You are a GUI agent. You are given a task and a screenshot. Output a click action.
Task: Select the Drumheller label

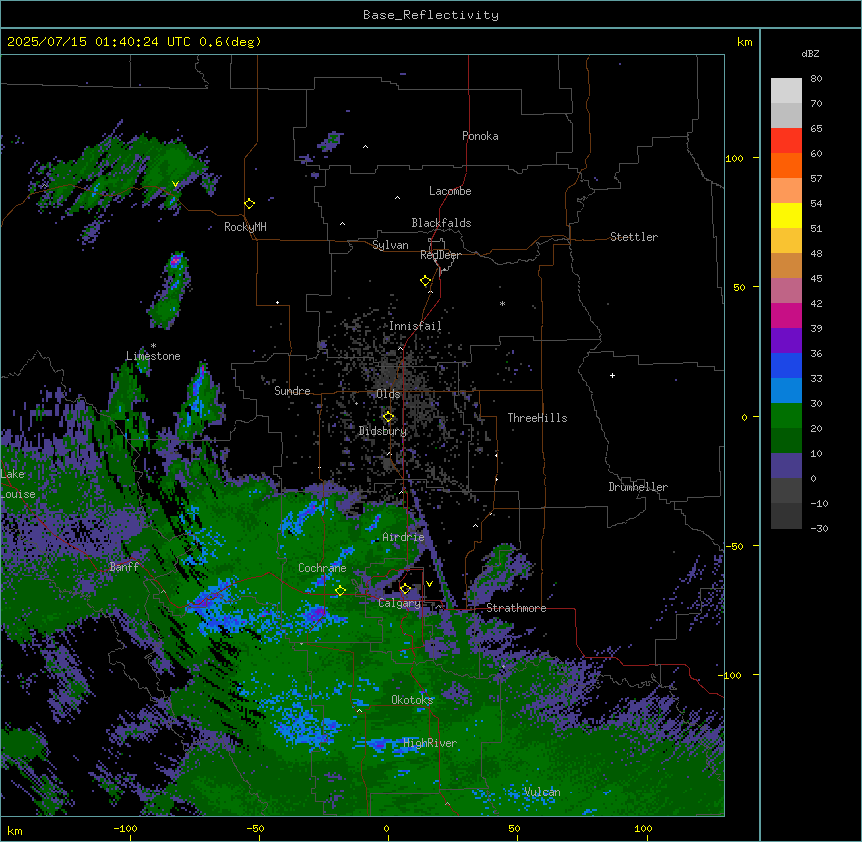click(x=638, y=487)
